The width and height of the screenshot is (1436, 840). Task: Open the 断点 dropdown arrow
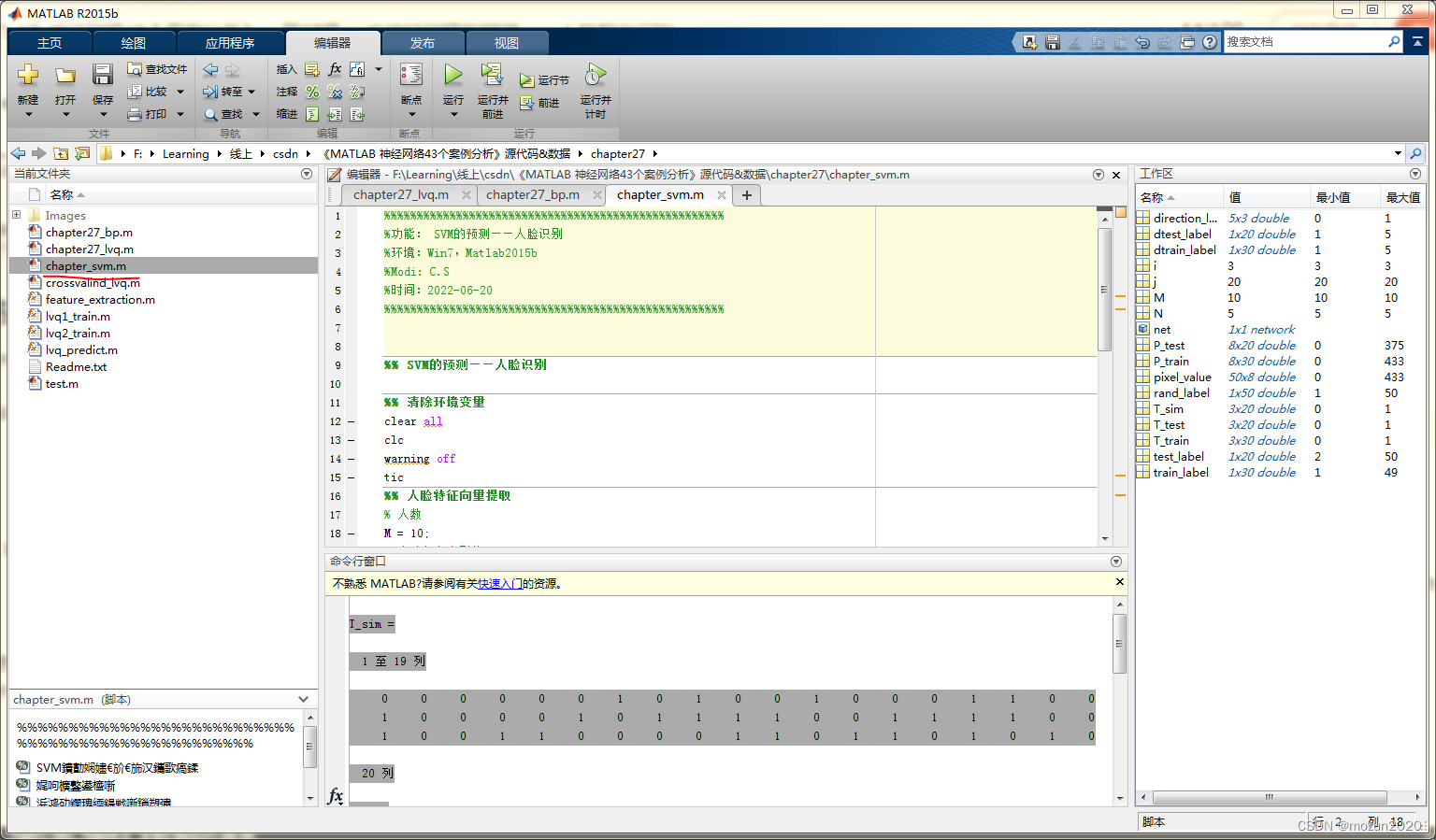tap(411, 114)
